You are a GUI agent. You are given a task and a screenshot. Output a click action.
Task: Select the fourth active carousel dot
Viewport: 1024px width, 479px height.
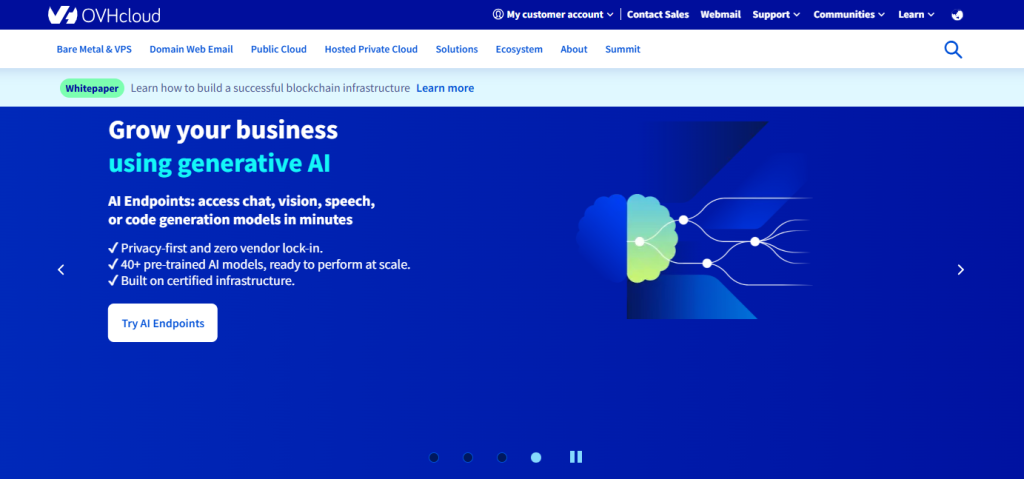click(536, 457)
